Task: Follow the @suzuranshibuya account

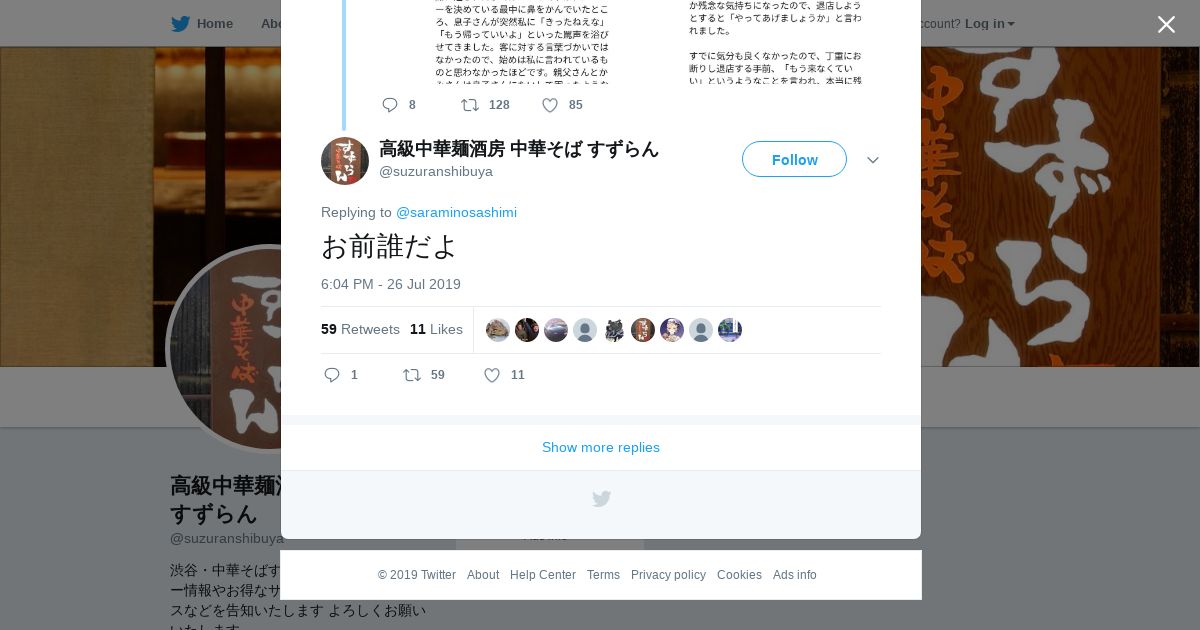Action: [794, 159]
